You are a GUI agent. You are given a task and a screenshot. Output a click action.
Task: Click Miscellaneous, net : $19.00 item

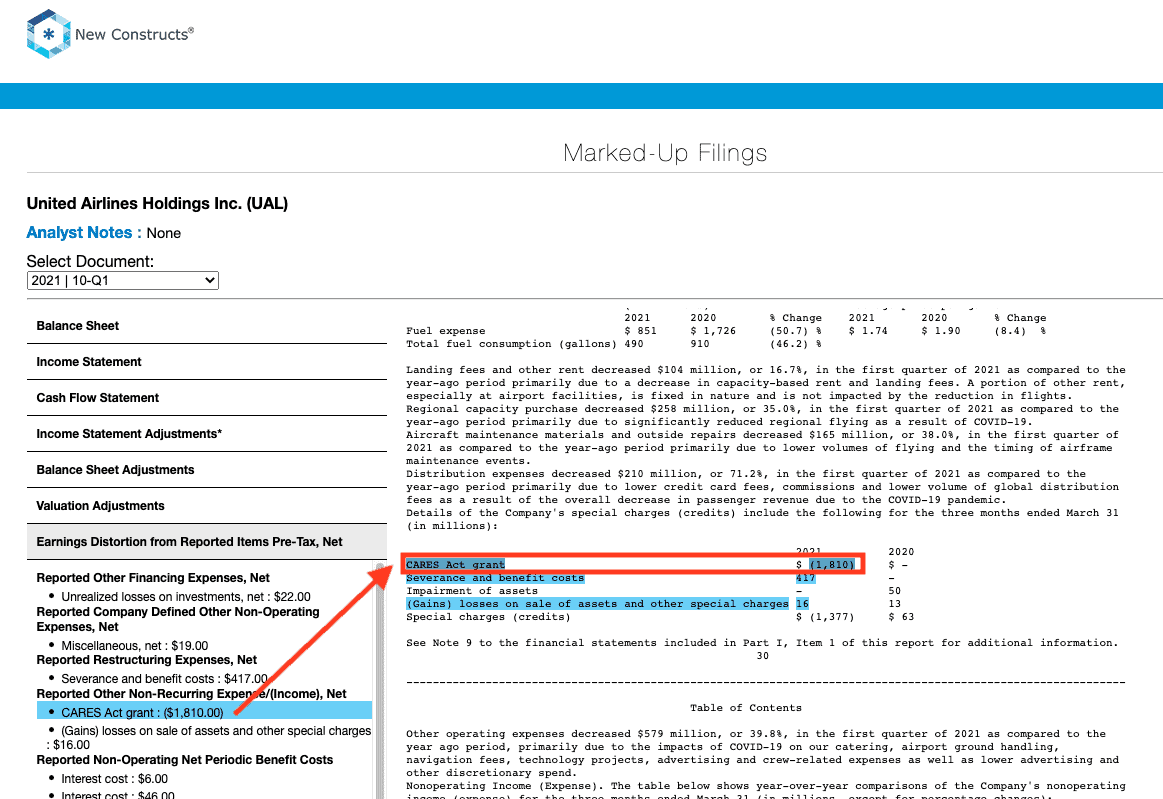(x=134, y=645)
